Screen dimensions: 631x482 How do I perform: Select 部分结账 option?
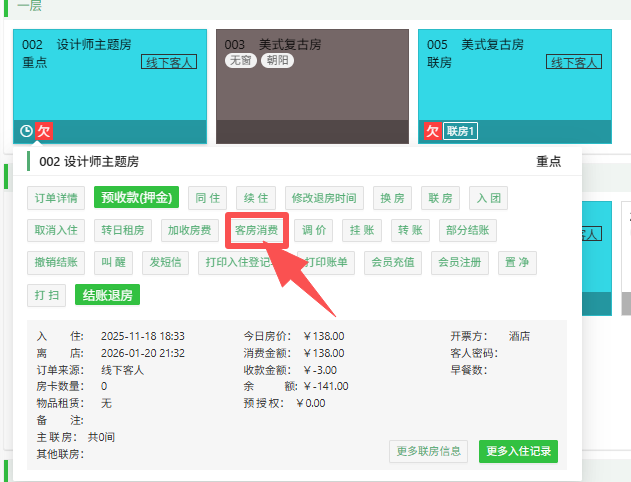point(467,230)
